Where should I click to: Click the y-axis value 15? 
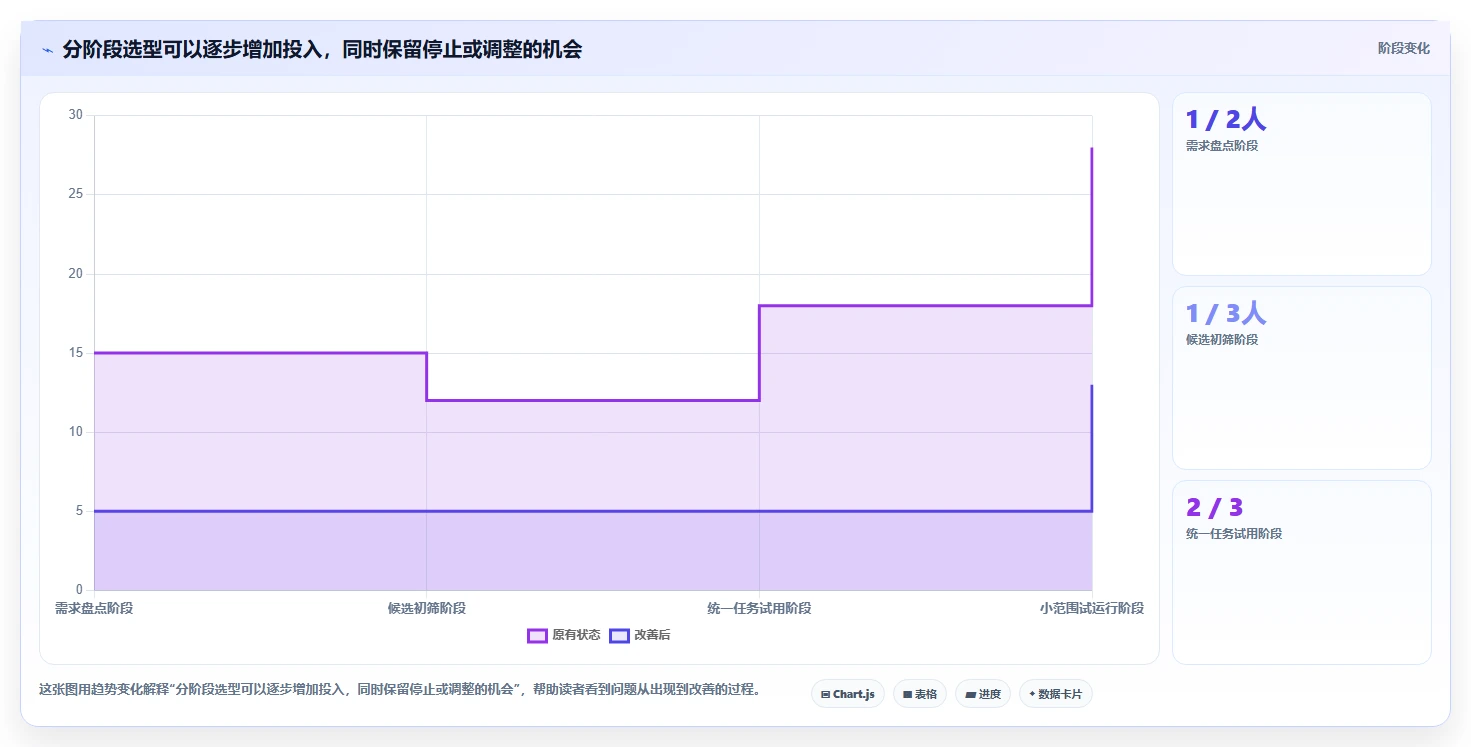(76, 353)
